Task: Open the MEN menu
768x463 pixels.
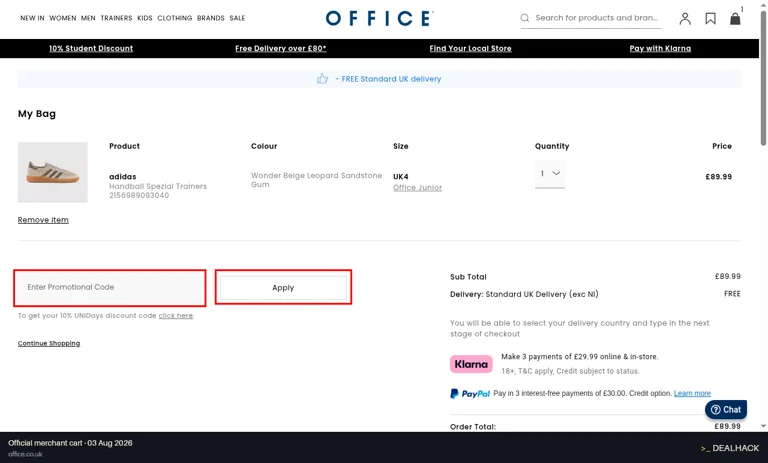Action: [88, 18]
